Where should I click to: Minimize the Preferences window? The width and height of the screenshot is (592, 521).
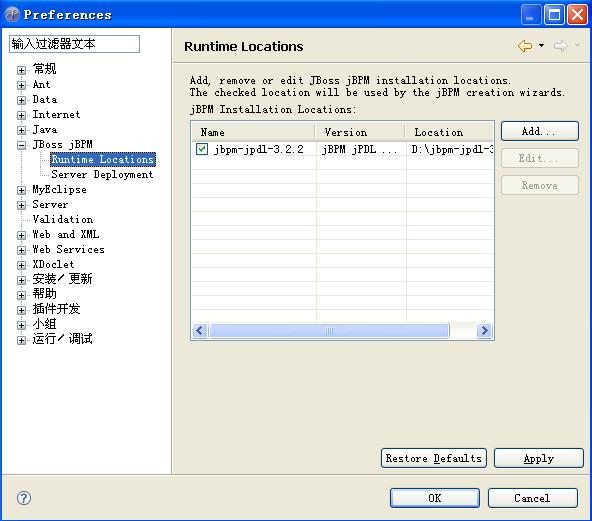coord(531,15)
